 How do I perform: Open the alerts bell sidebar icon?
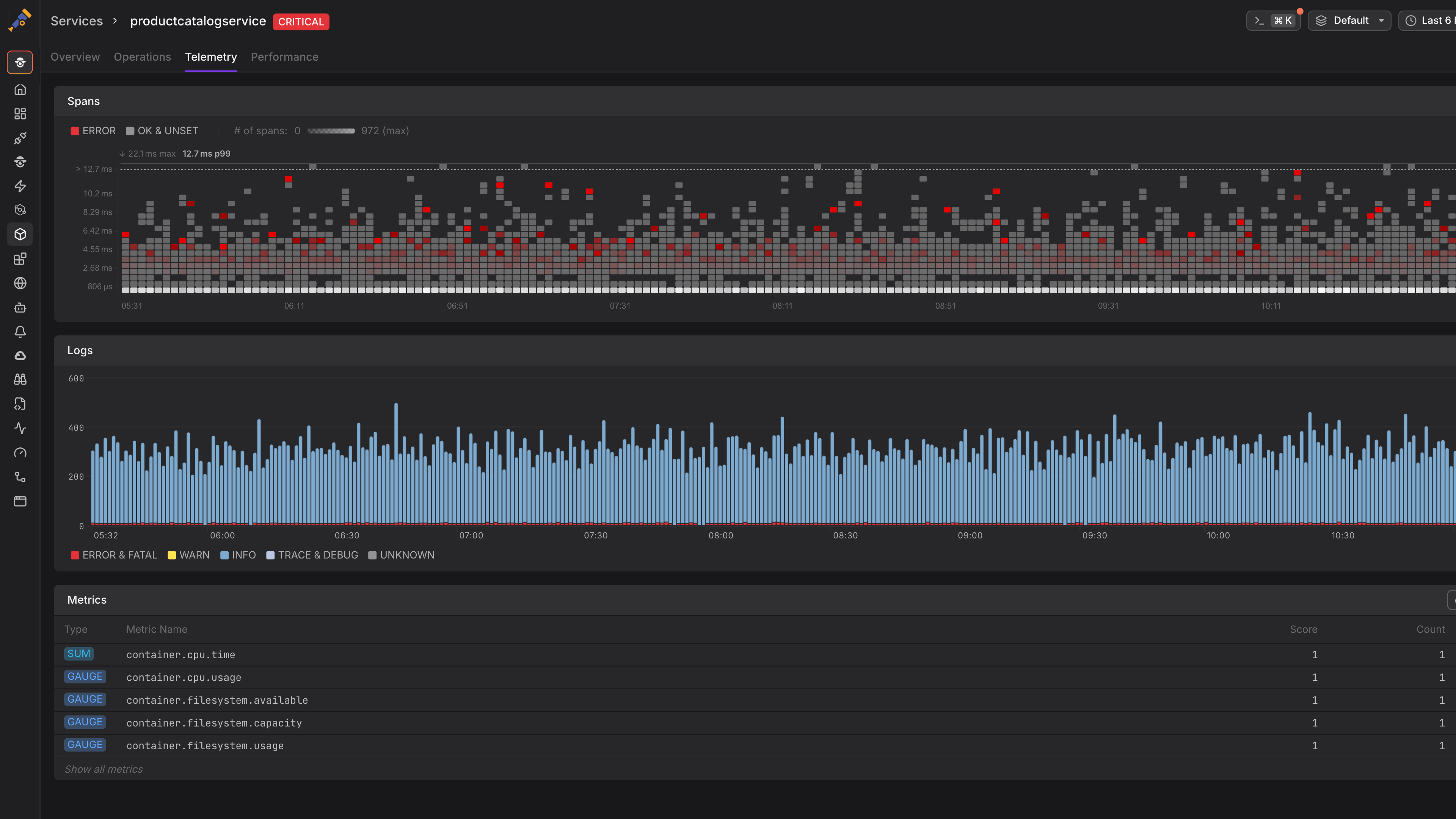pyautogui.click(x=20, y=332)
